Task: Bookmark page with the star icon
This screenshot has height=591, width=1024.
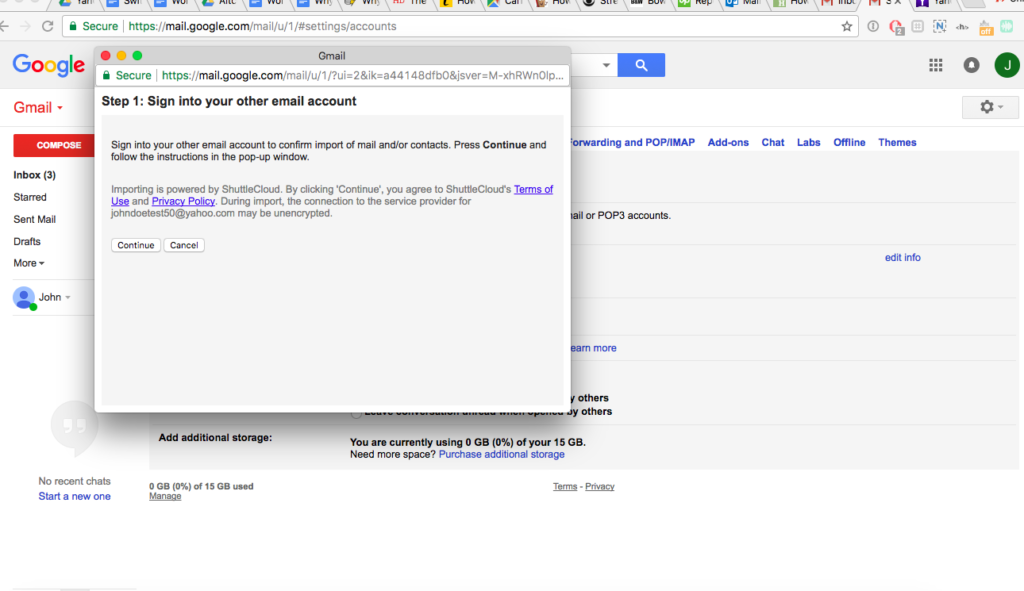Action: (x=847, y=26)
